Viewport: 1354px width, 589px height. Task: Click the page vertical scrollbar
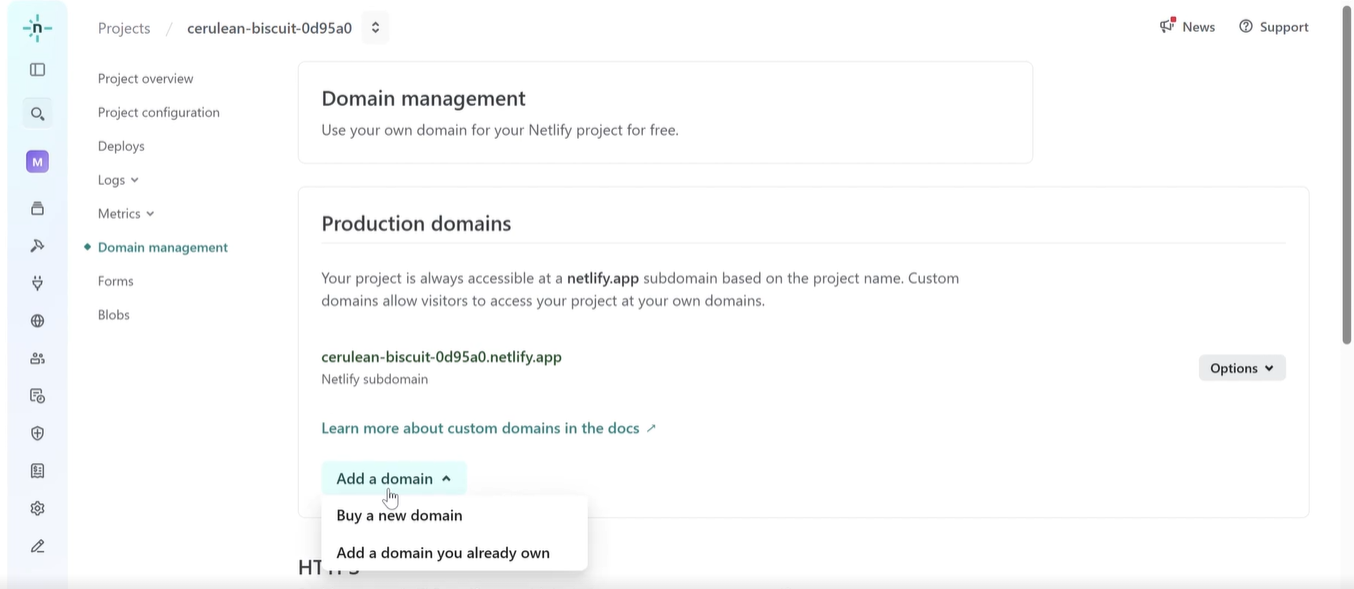pos(1347,175)
